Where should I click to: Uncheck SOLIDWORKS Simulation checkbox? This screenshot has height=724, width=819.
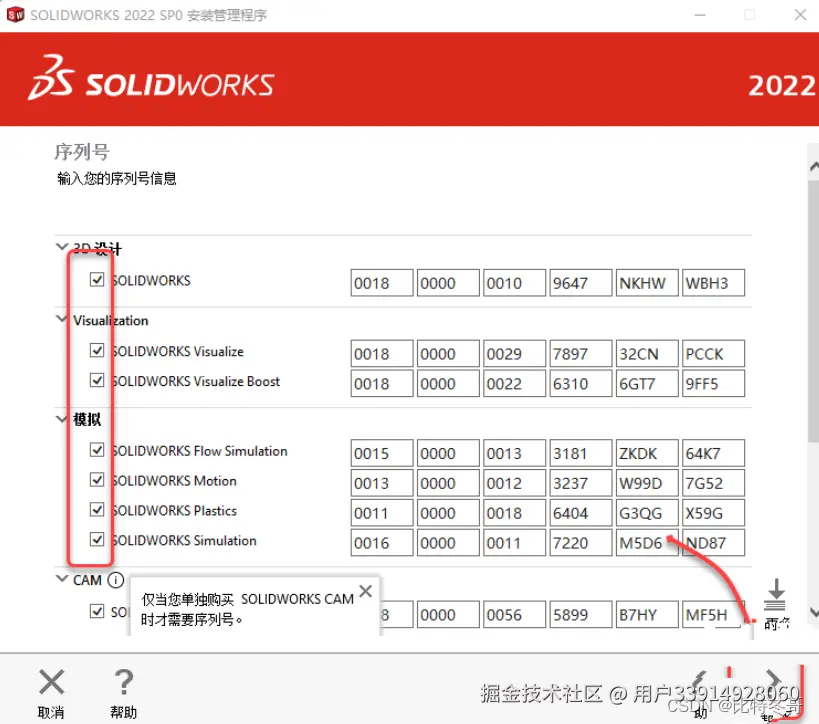point(97,539)
